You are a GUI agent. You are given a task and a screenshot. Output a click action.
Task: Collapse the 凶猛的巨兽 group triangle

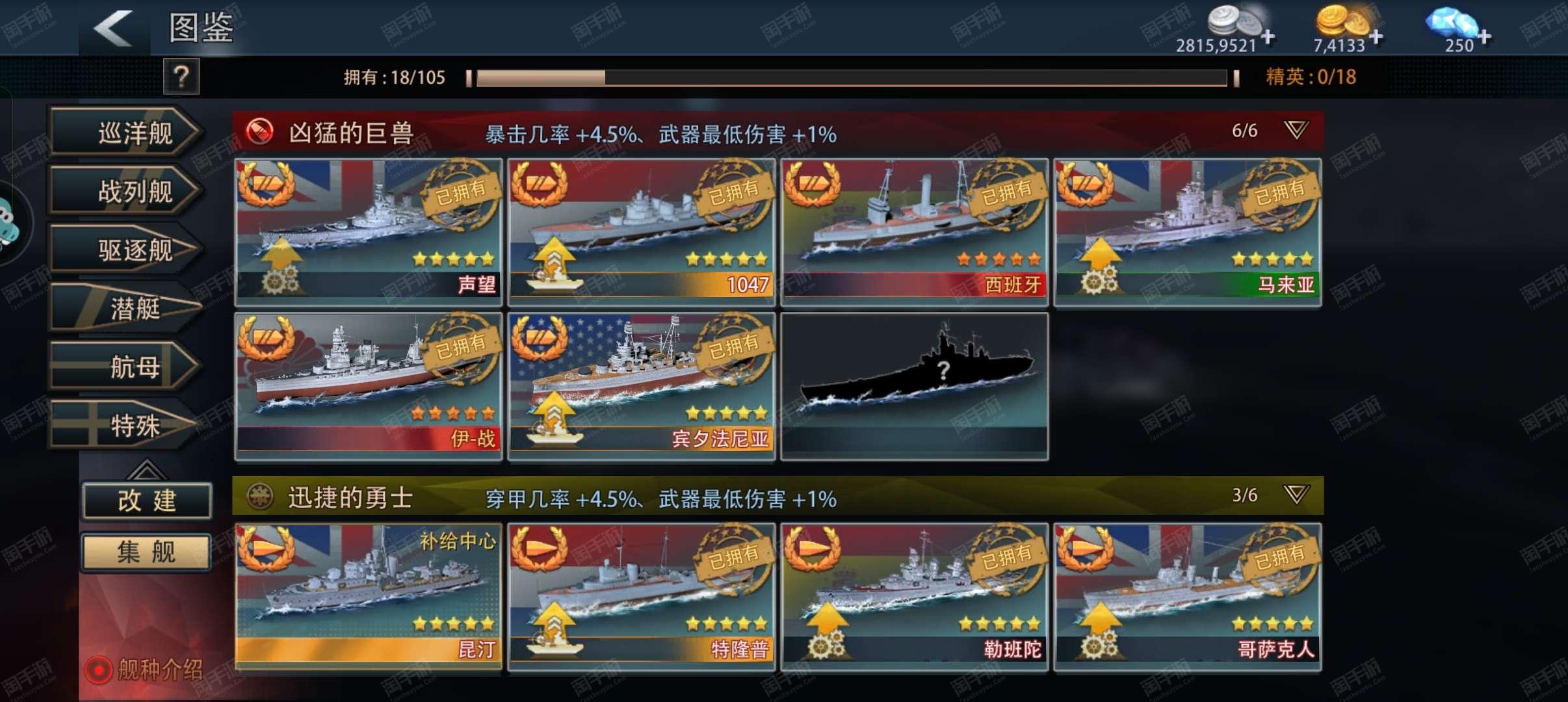(x=1296, y=130)
